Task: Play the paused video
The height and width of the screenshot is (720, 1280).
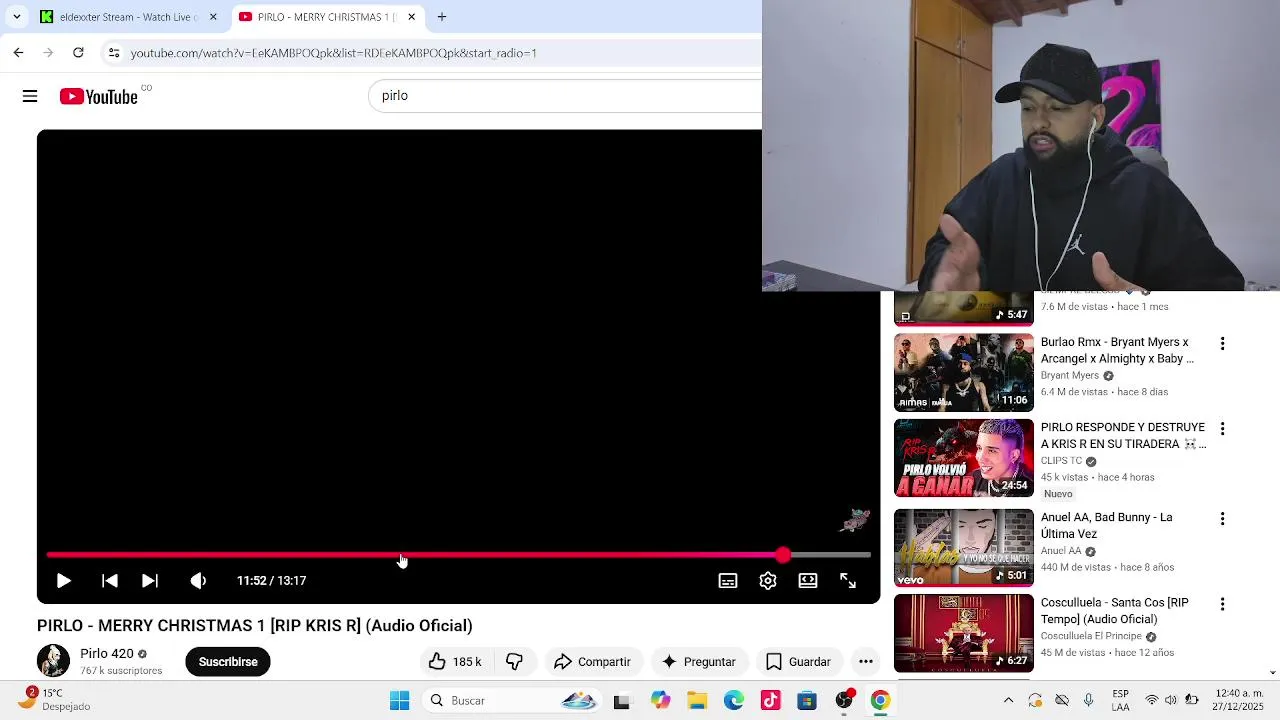Action: click(63, 580)
